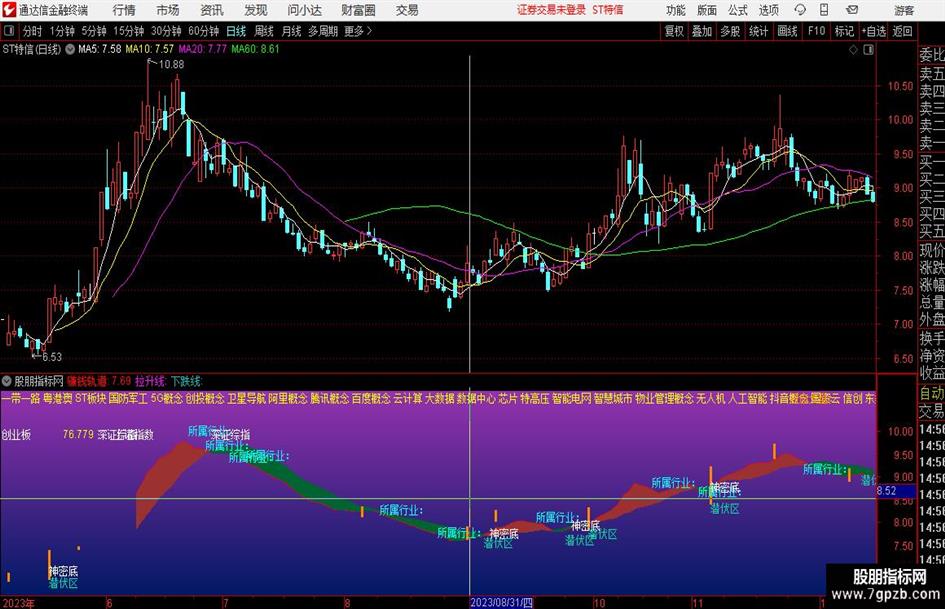Open the 交易 menu
The height and width of the screenshot is (609, 945).
click(x=407, y=10)
